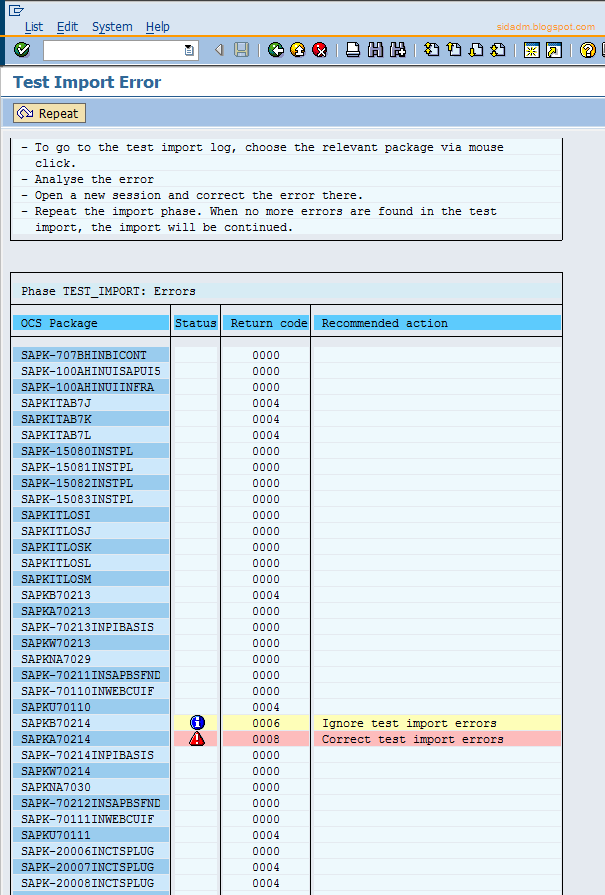The image size is (605, 895).
Task: Click the red error status icon for SAPKA70214
Action: tap(197, 739)
